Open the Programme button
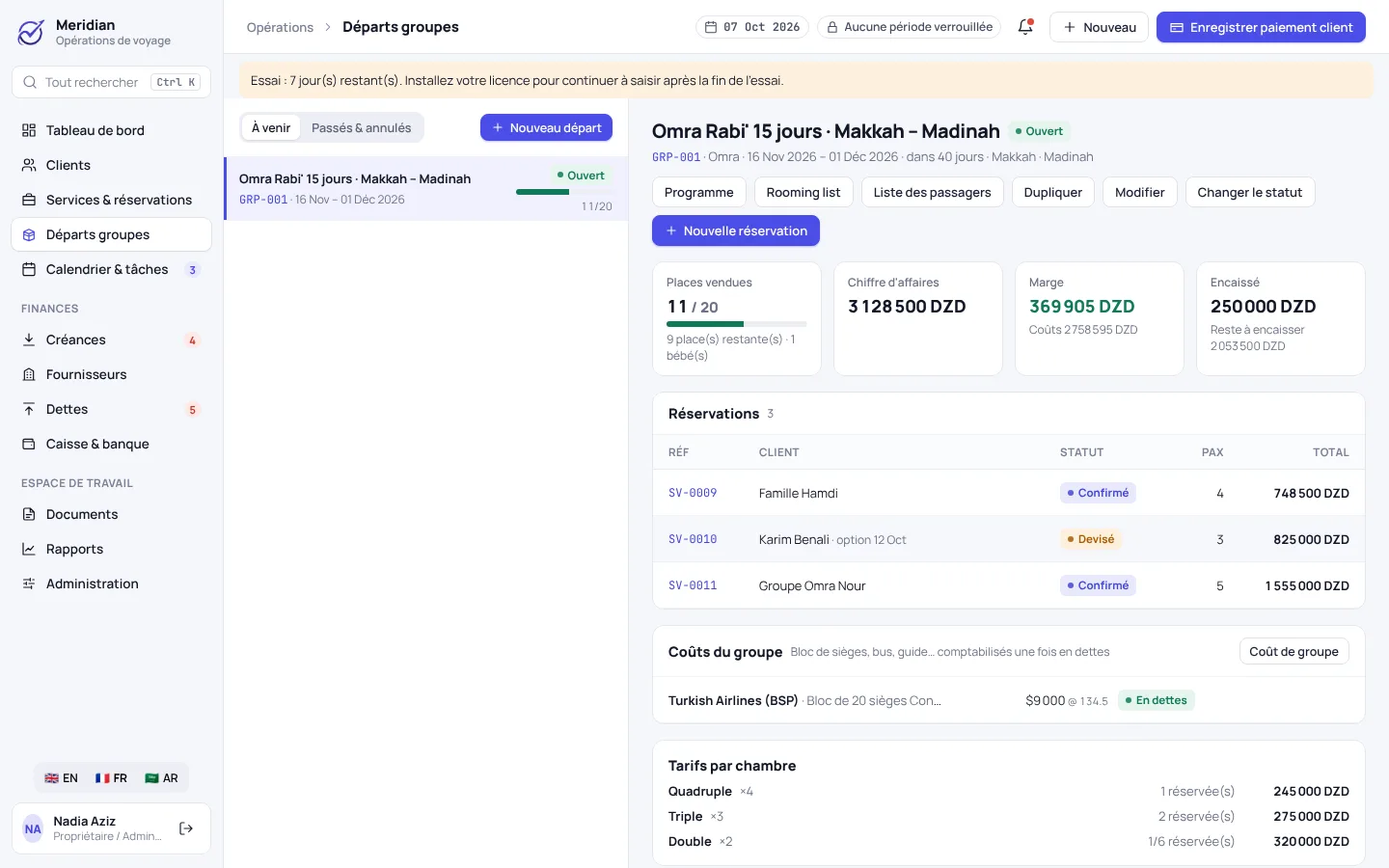This screenshot has width=1389, height=868. (698, 192)
